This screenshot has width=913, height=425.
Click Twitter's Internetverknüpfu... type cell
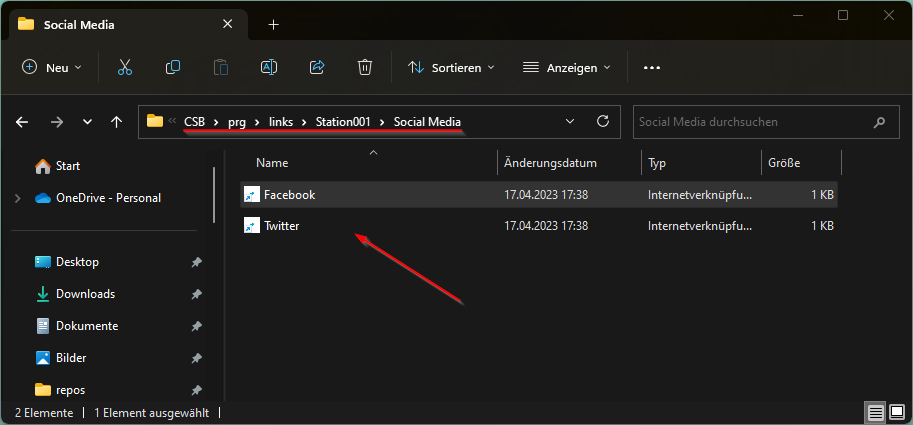[700, 226]
